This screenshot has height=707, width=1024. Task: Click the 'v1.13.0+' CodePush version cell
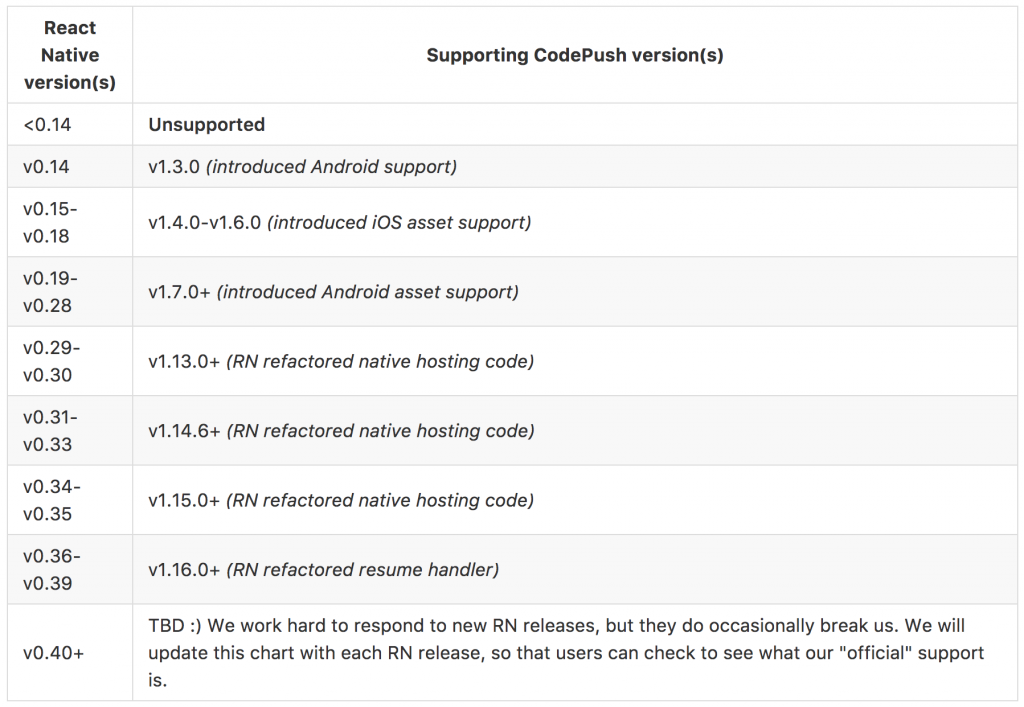(341, 361)
